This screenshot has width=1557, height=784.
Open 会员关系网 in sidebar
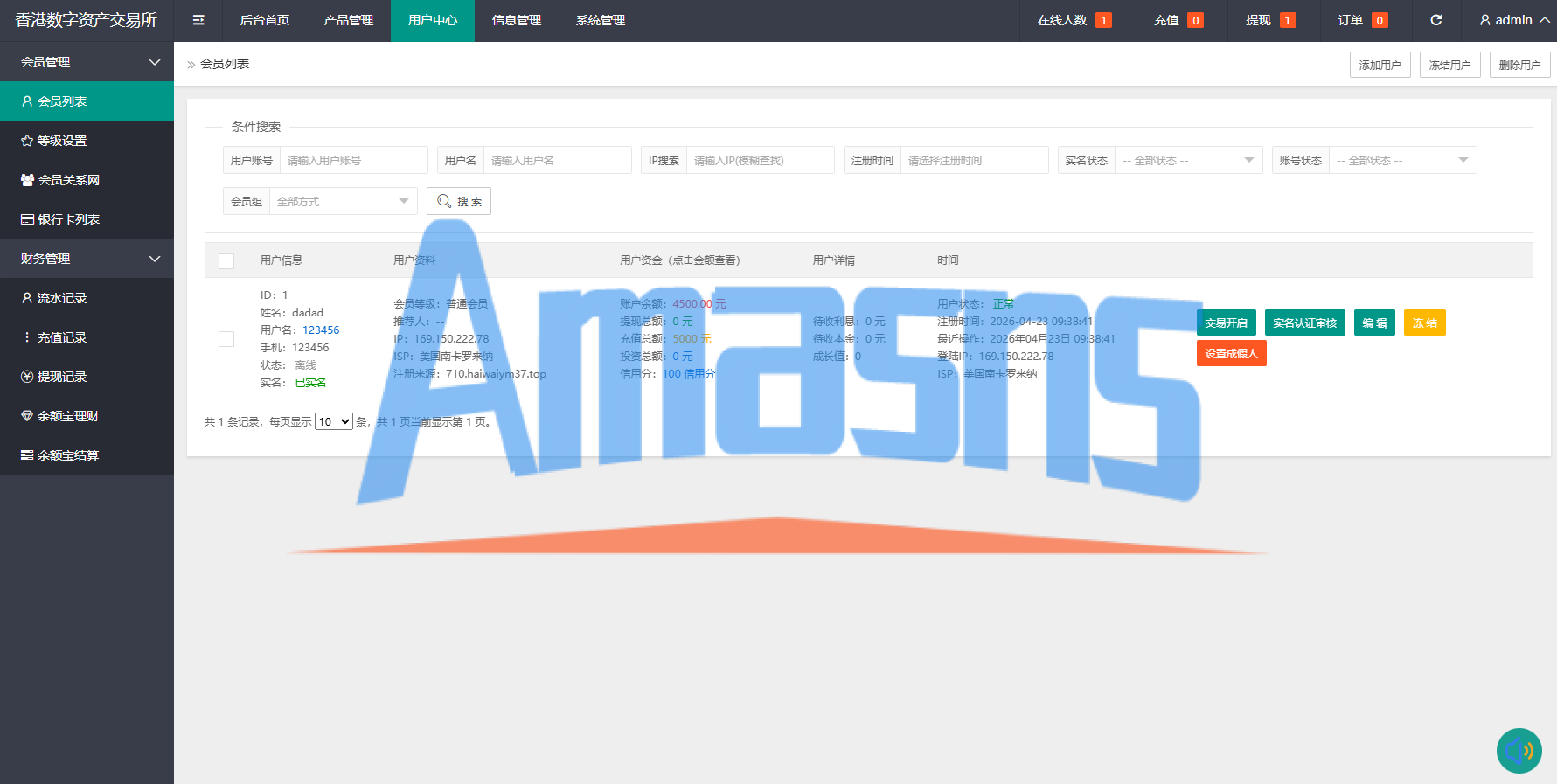tap(87, 180)
